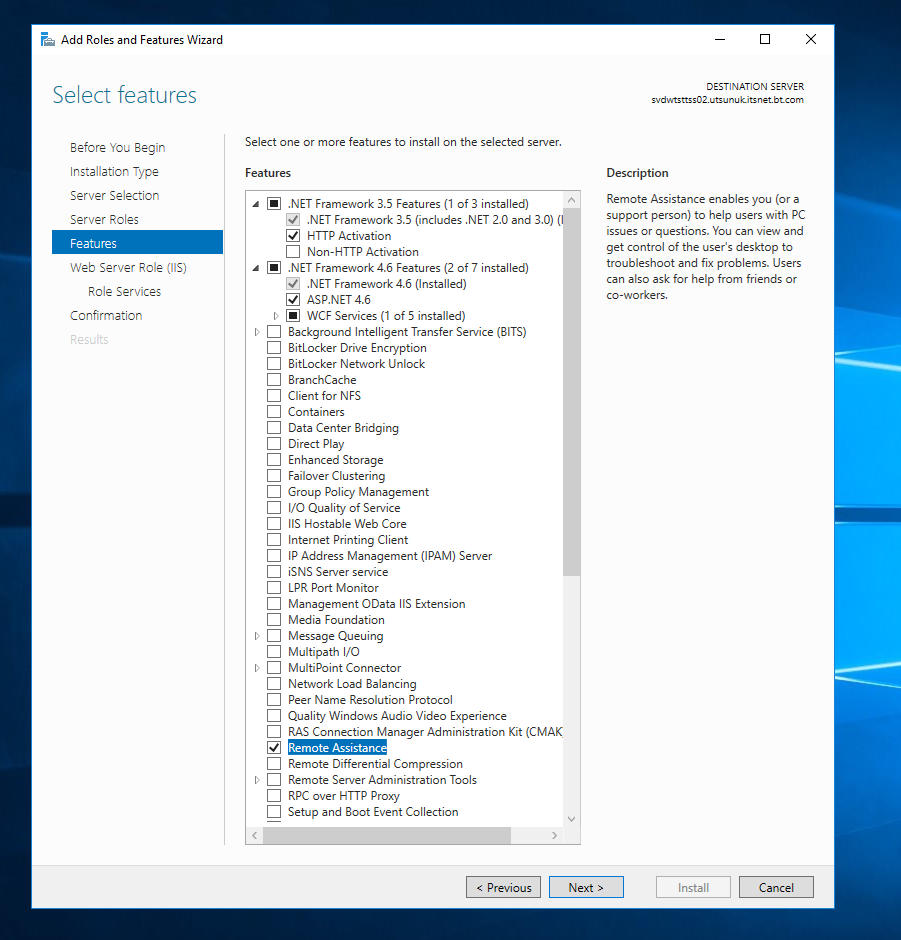Screen dimensions: 901x940
Task: Click the Next button
Action: [x=586, y=887]
